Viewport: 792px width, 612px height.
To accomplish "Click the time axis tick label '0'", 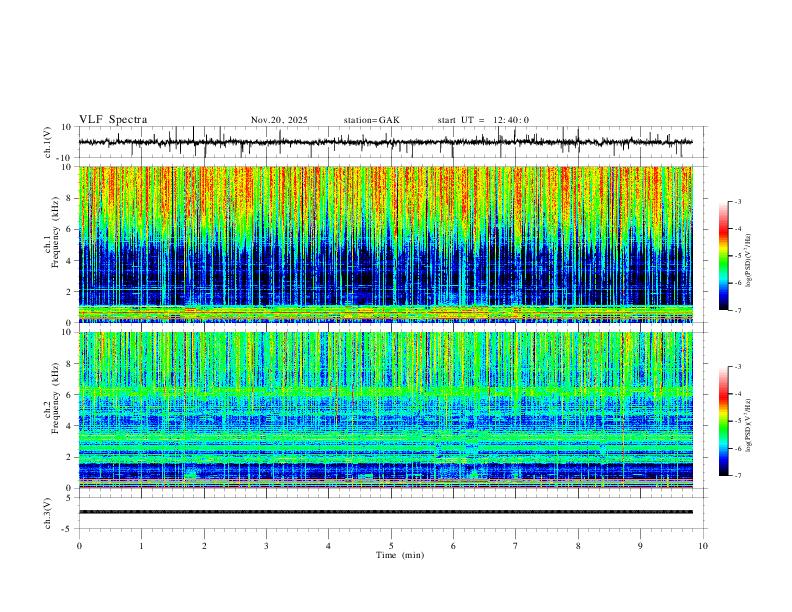I will 79,546.
